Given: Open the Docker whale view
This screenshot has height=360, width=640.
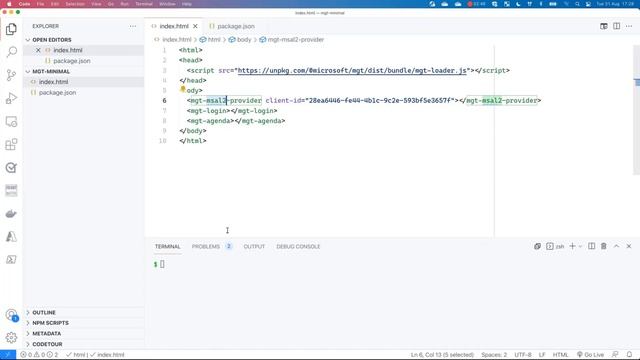Looking at the screenshot, I should 11,213.
